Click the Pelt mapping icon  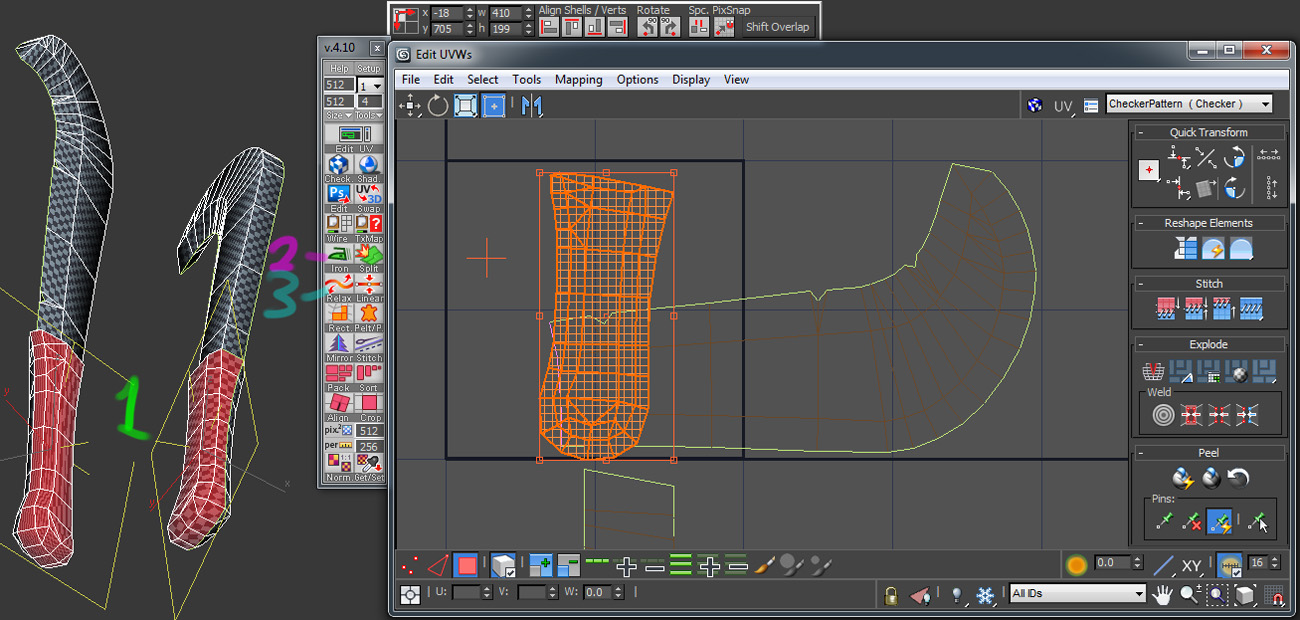pos(369,314)
